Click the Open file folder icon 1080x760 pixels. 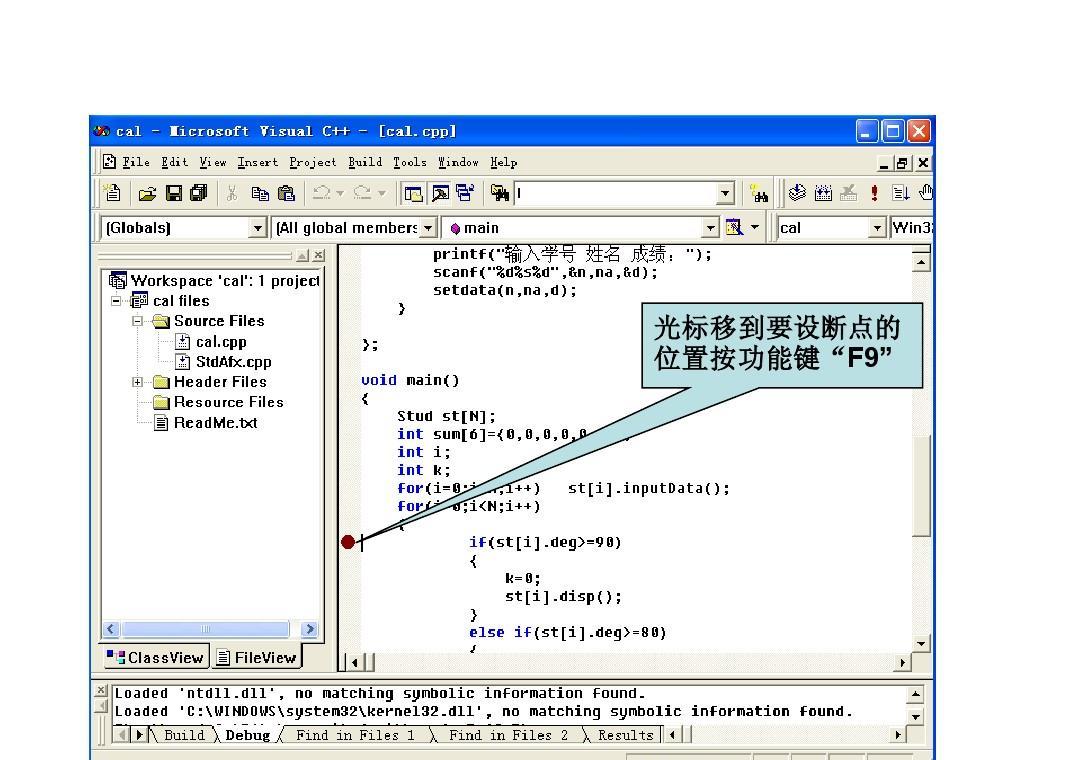(x=147, y=194)
